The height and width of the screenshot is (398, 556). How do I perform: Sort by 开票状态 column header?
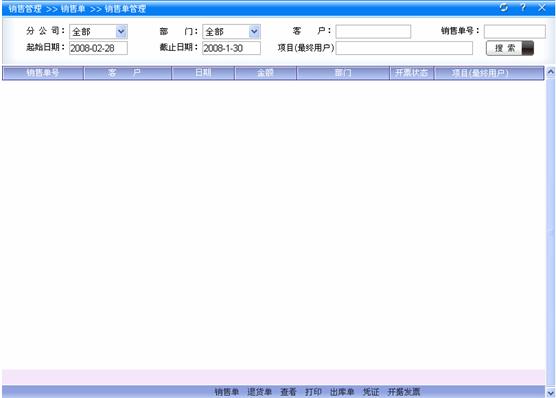tap(412, 73)
